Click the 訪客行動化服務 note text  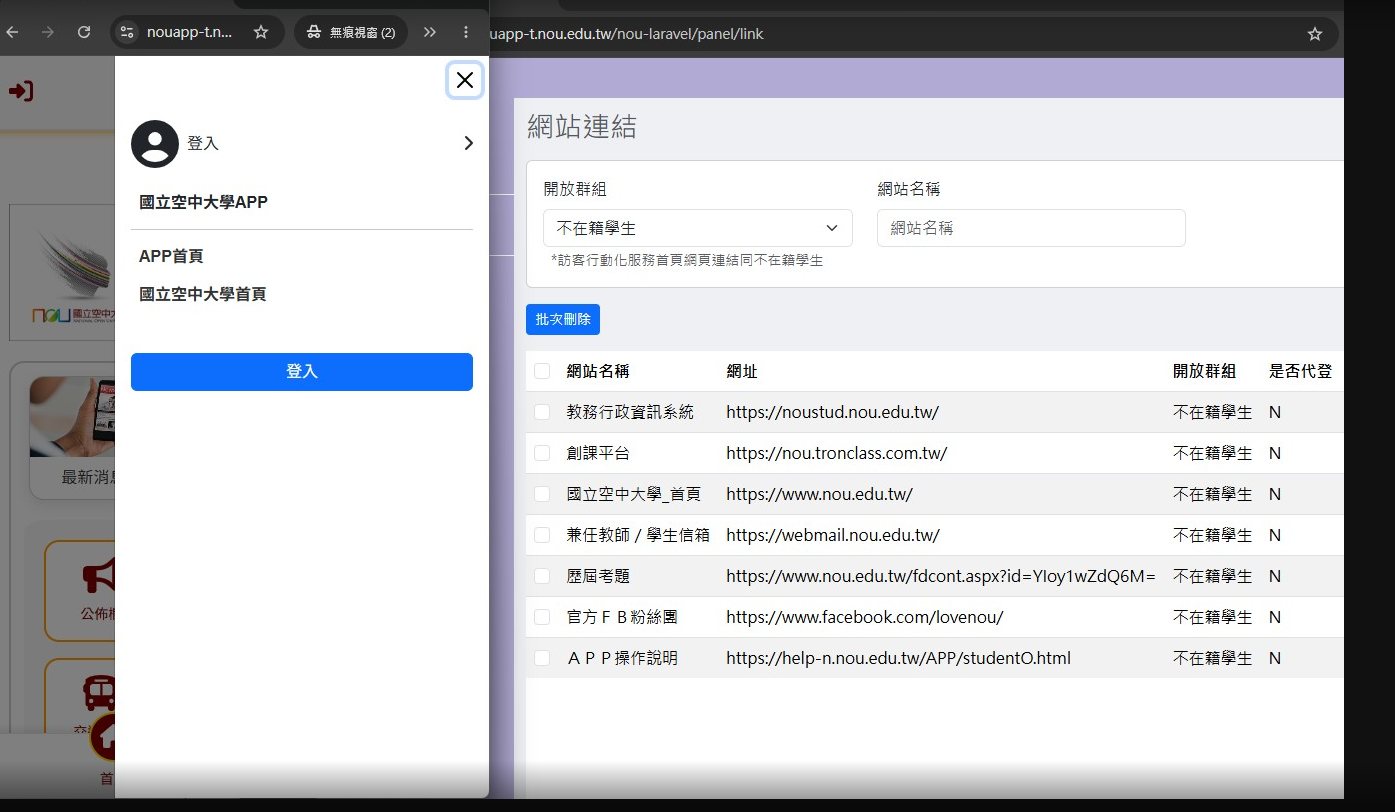687,260
